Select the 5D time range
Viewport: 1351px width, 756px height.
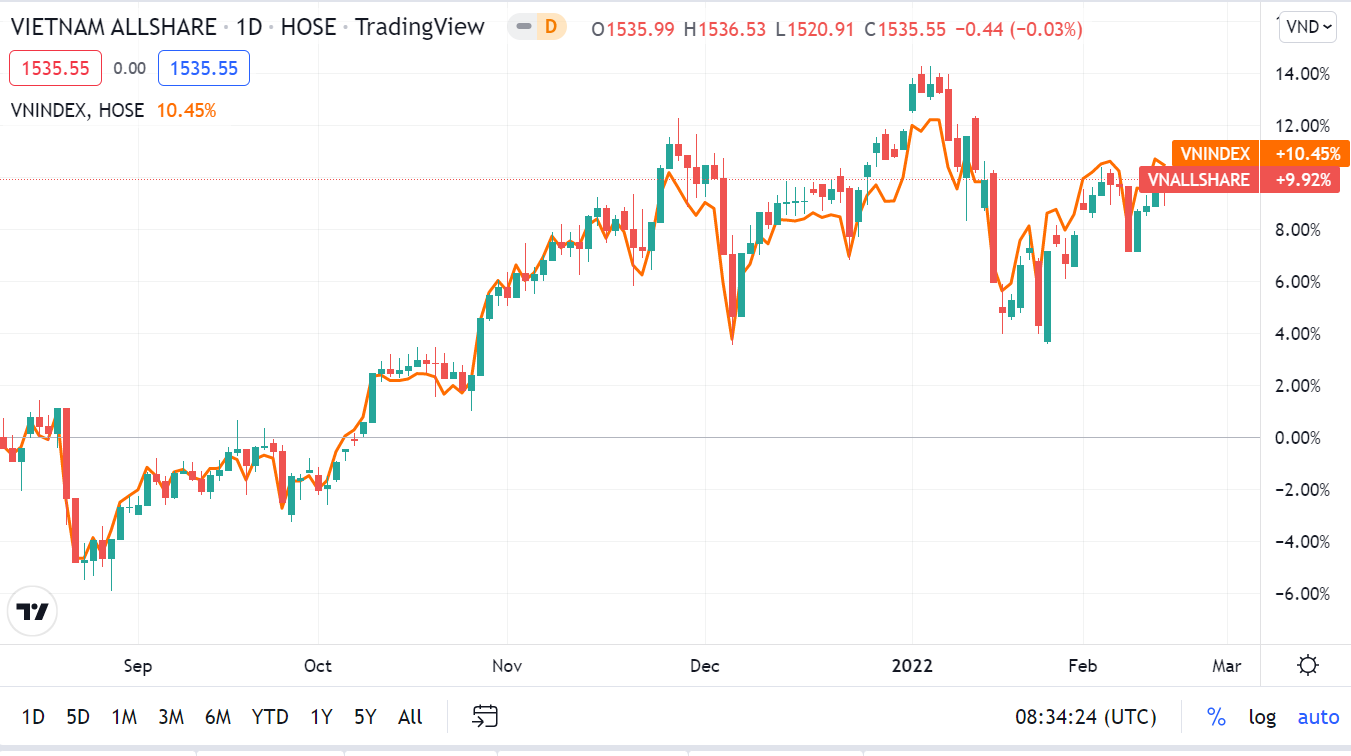point(78,716)
